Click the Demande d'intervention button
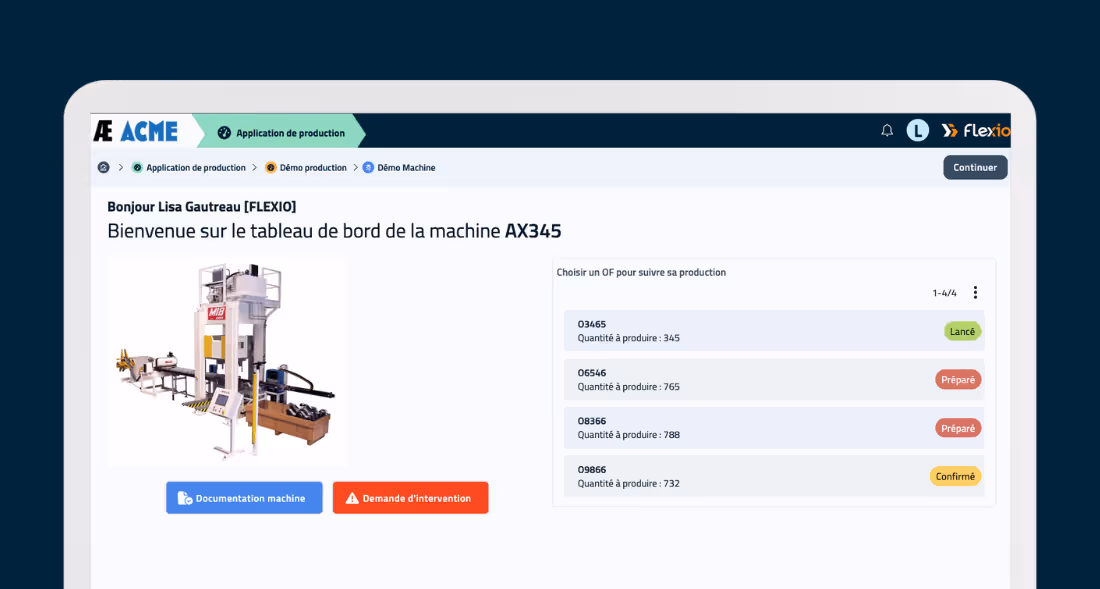 point(410,498)
